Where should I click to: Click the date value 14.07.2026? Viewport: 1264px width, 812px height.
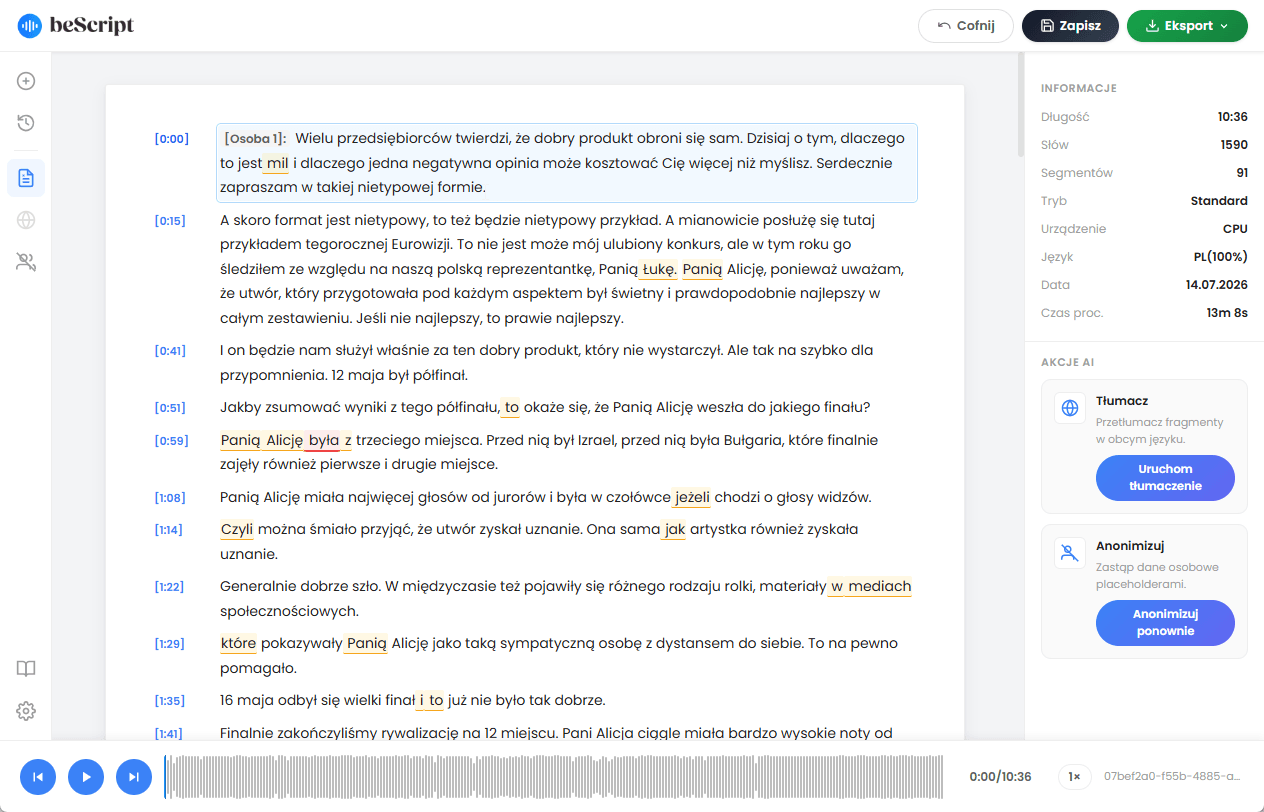pyautogui.click(x=1217, y=285)
